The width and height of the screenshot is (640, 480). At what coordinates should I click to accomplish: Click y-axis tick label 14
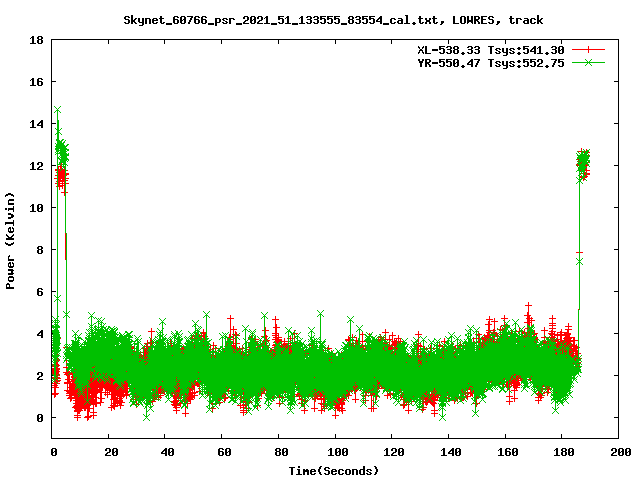click(36, 124)
